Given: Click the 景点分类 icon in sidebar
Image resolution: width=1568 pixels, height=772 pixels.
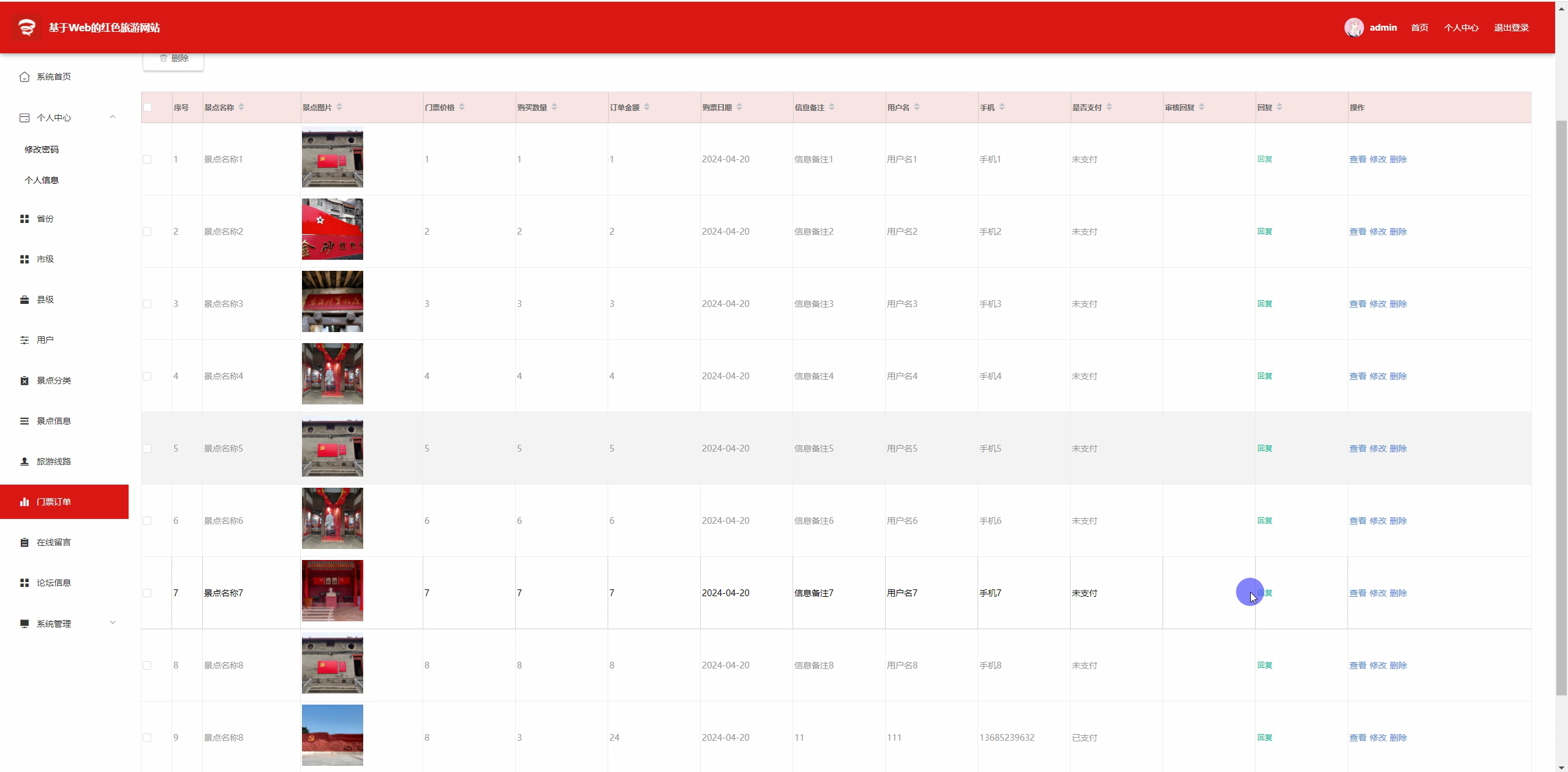Looking at the screenshot, I should pos(24,380).
